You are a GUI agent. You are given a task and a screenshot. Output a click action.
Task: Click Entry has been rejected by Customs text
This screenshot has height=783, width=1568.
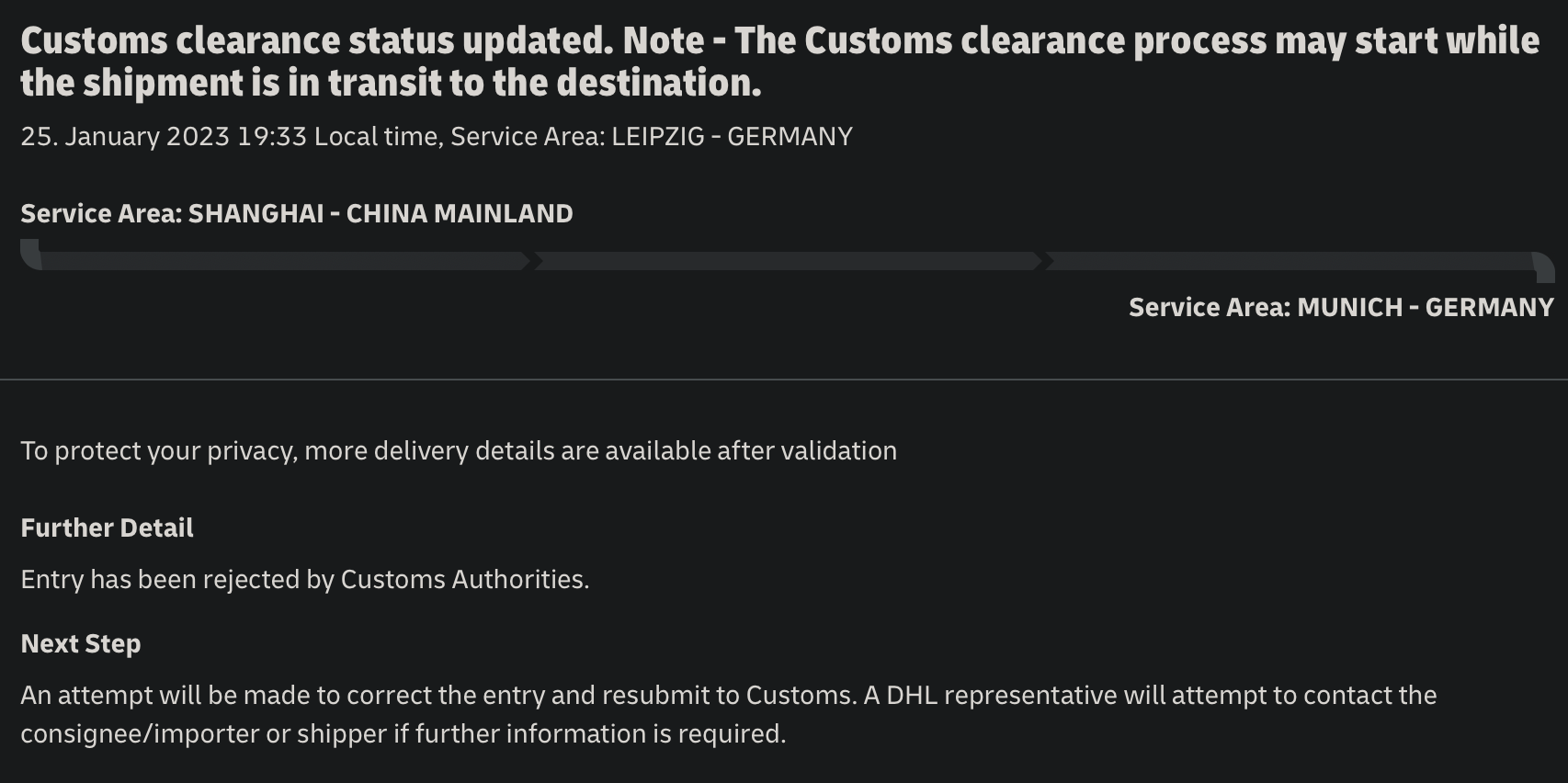point(305,580)
